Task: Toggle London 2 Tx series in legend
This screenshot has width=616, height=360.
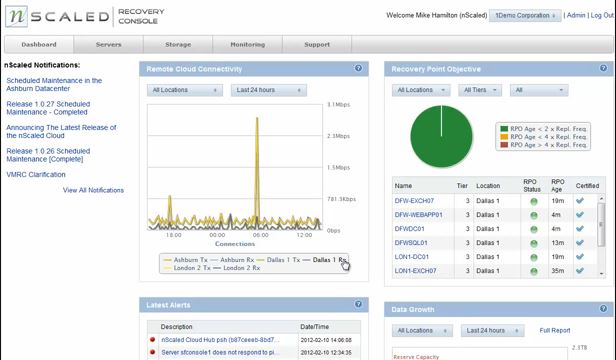Action: click(187, 268)
